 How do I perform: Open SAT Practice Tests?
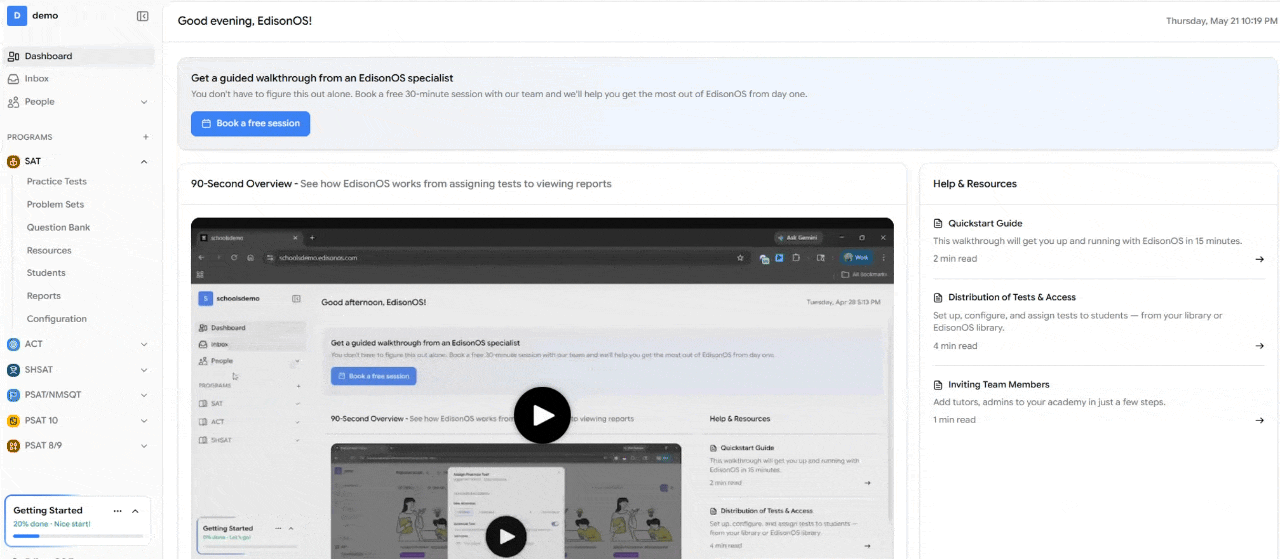57,182
